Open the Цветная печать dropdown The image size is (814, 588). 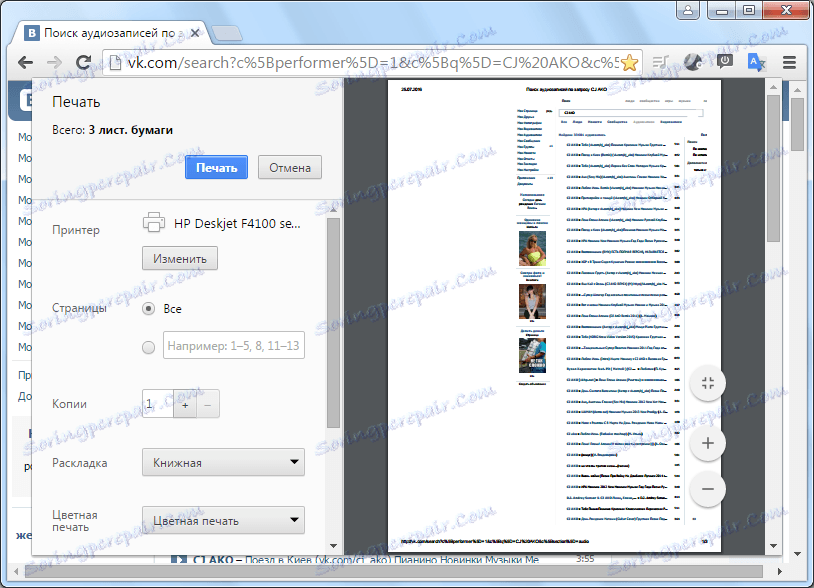[223, 521]
